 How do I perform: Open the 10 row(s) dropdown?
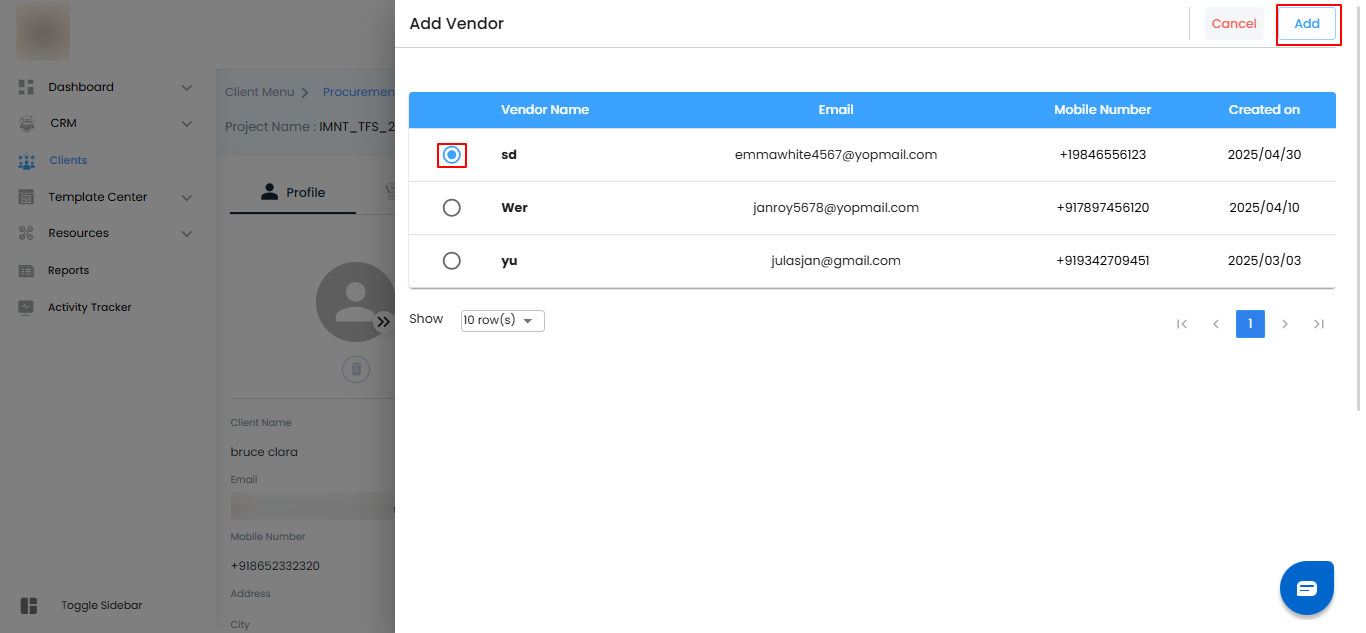[502, 321]
